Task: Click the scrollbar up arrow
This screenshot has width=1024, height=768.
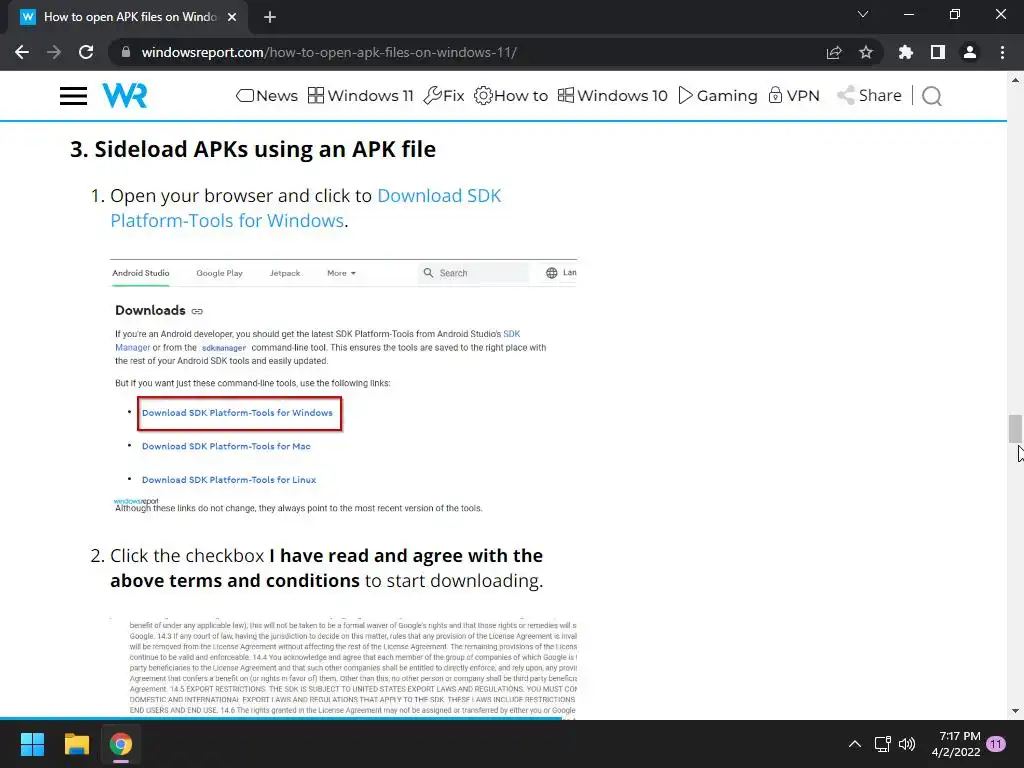Action: 1015,80
